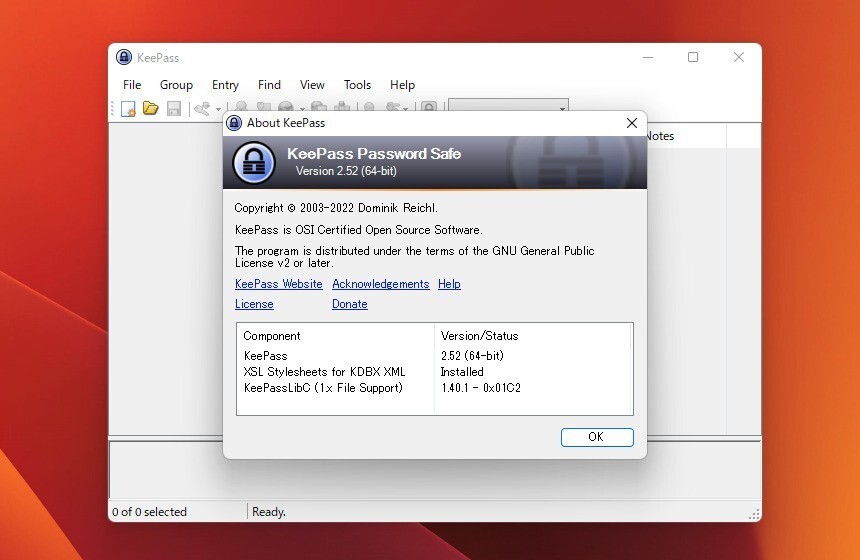Select the View menu
This screenshot has width=860, height=560.
click(312, 85)
